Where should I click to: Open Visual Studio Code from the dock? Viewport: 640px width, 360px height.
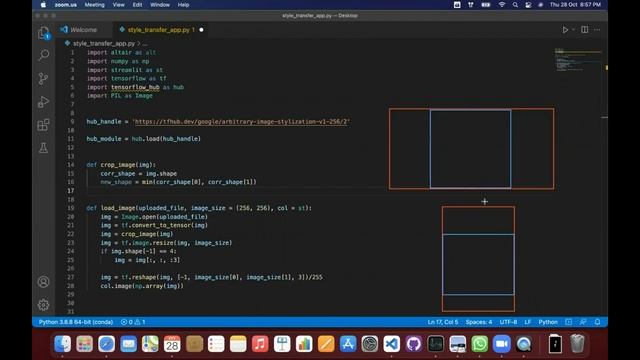[x=391, y=344]
